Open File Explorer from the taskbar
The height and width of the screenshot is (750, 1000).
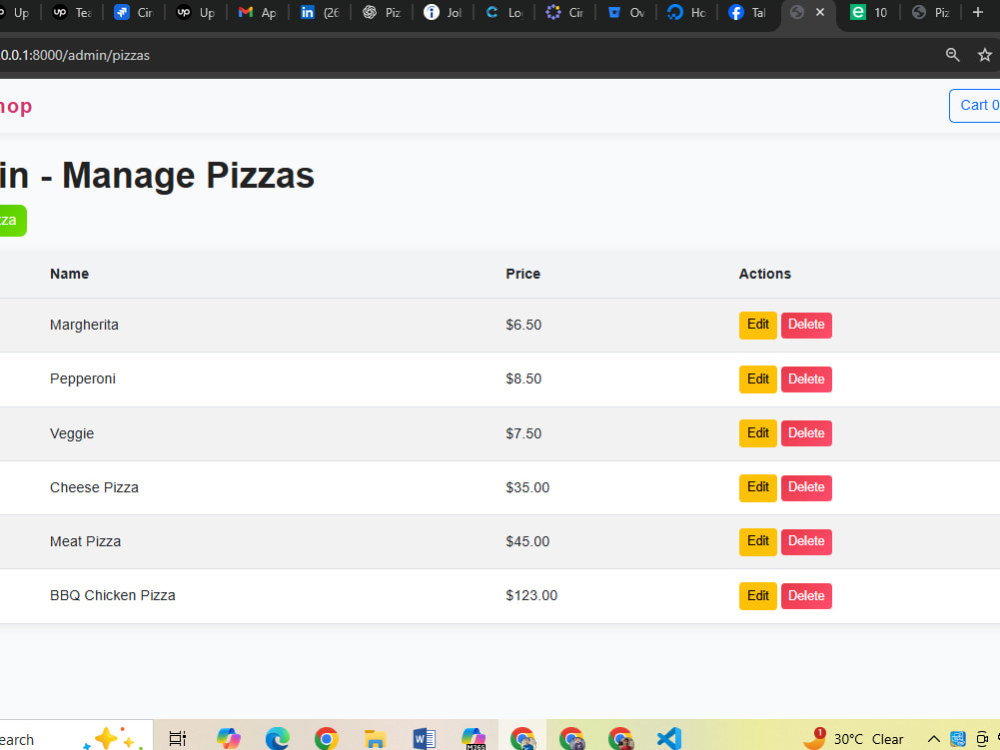point(375,739)
